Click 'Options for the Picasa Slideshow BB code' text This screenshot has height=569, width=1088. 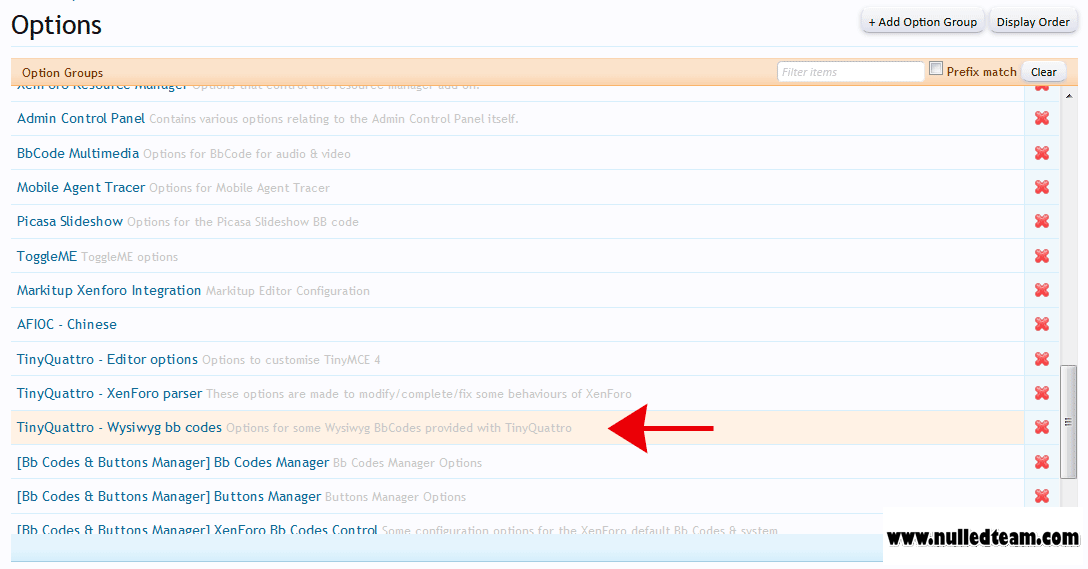point(243,222)
